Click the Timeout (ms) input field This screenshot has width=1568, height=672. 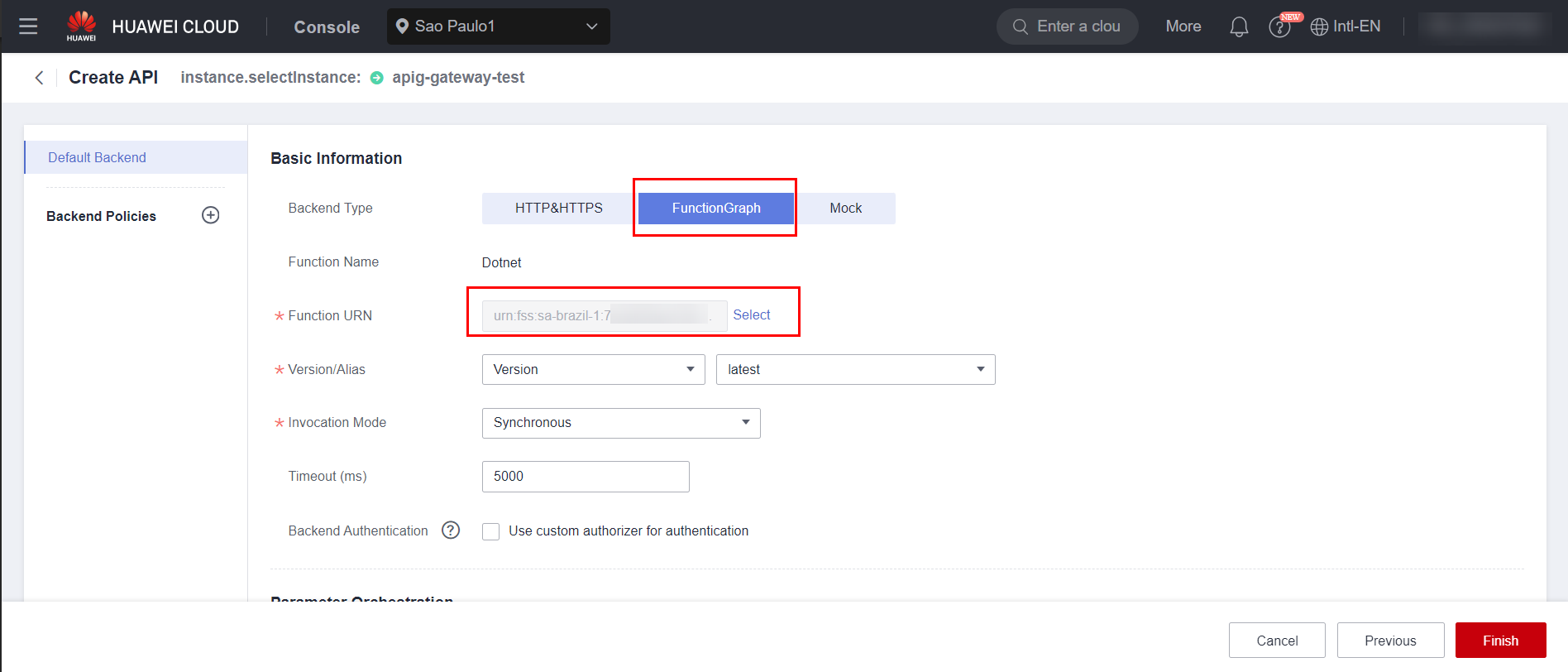[585, 477]
